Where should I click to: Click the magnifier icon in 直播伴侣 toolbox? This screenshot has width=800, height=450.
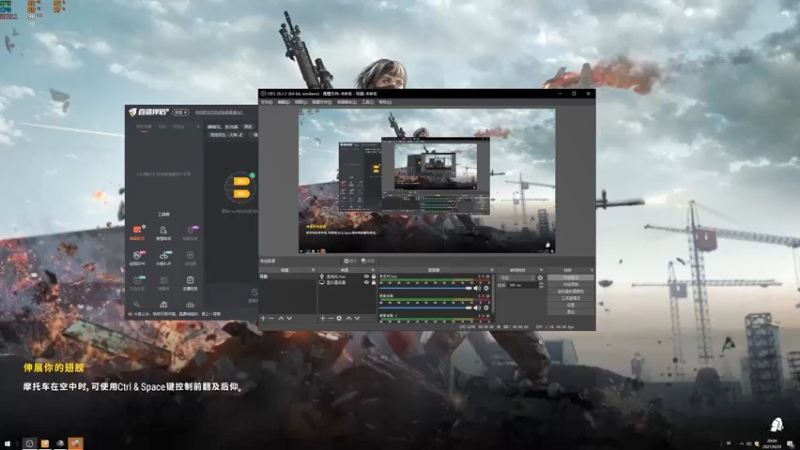point(137,305)
